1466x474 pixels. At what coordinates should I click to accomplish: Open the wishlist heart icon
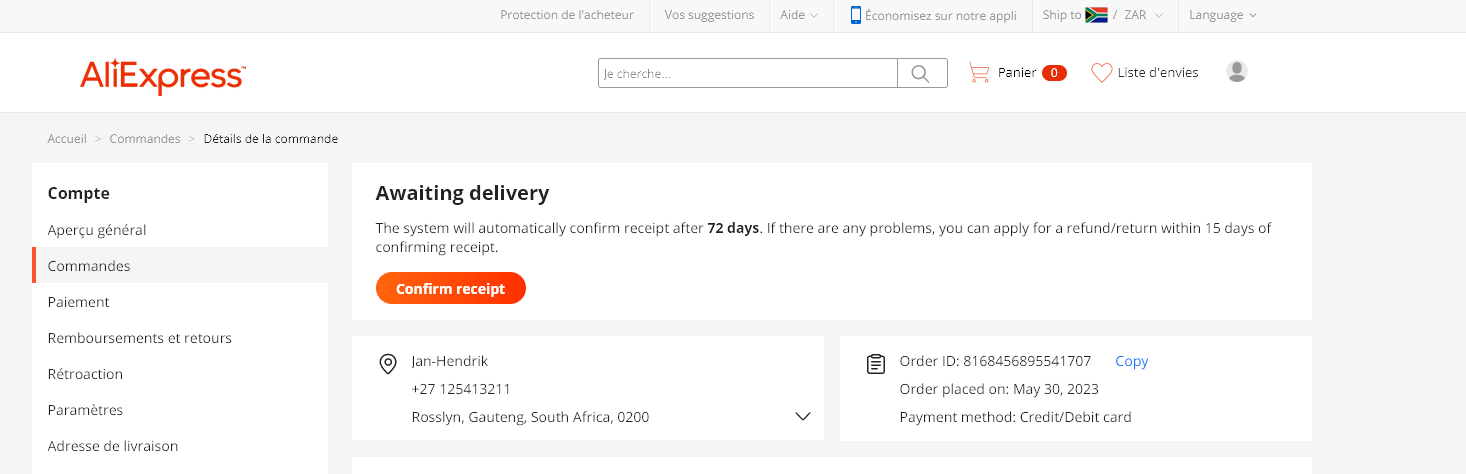coord(1101,73)
